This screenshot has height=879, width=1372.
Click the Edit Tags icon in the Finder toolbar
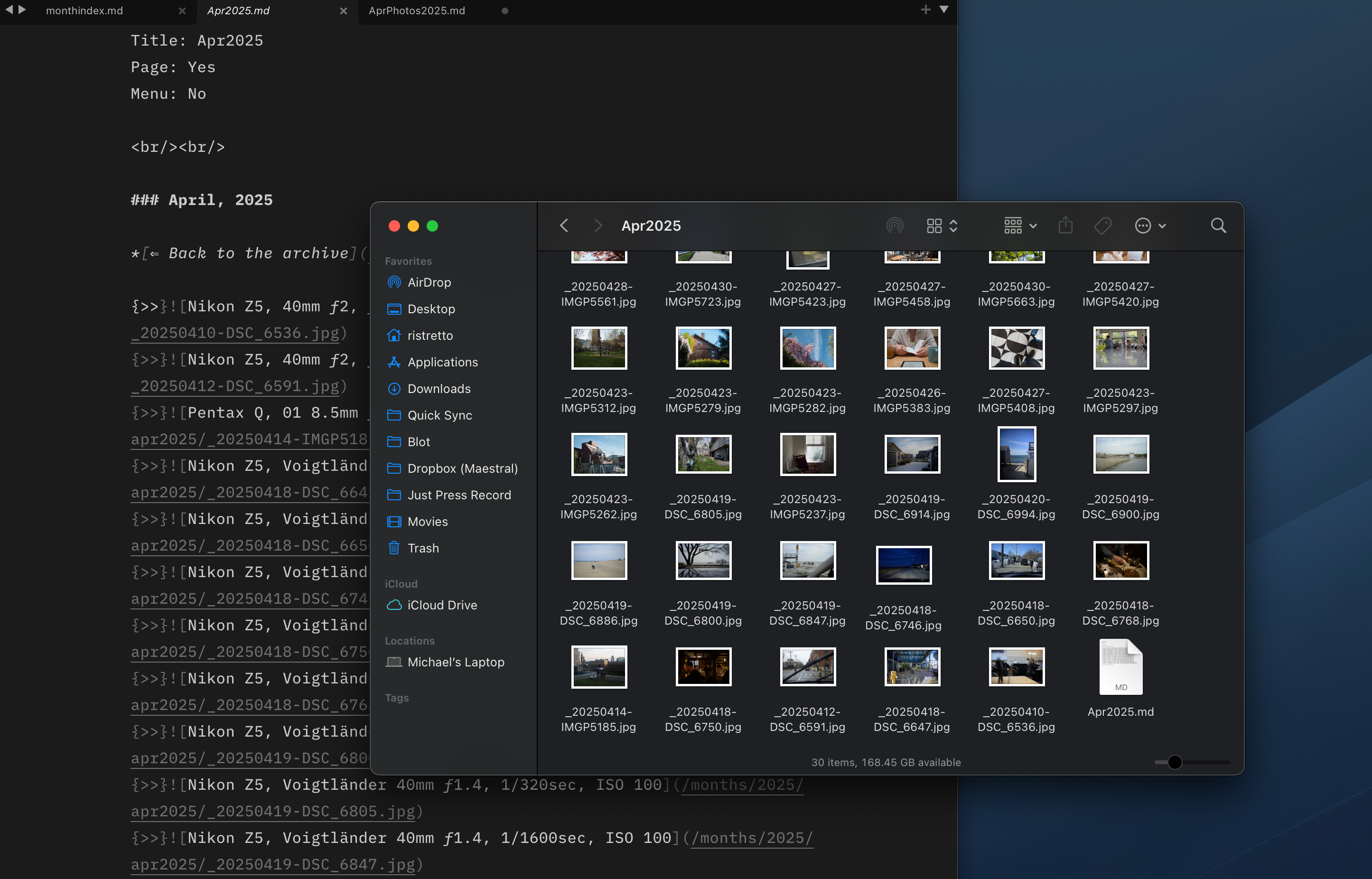(1102, 225)
